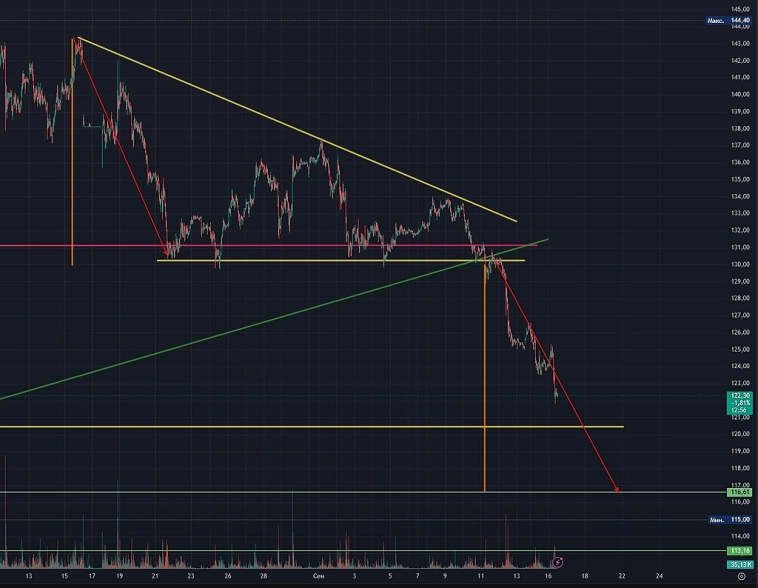Click date 16 on the time axis
758x588 pixels.
point(548,576)
